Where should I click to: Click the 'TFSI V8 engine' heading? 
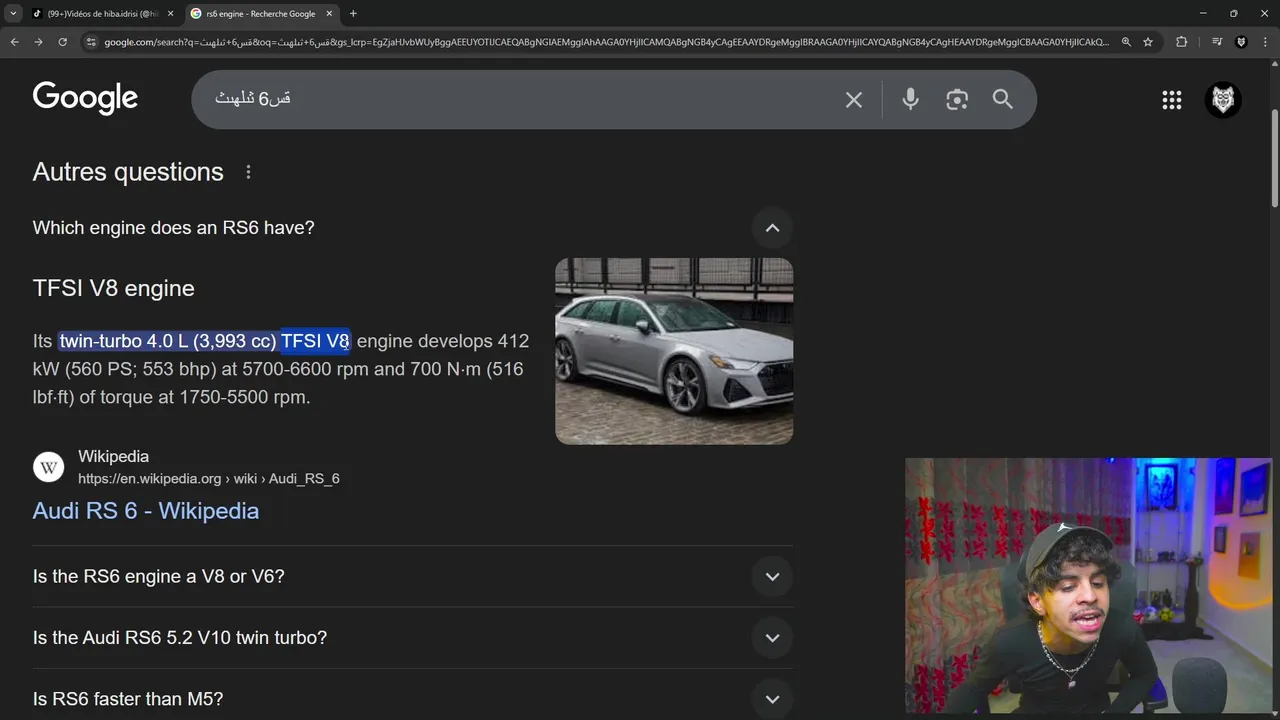[x=114, y=288]
